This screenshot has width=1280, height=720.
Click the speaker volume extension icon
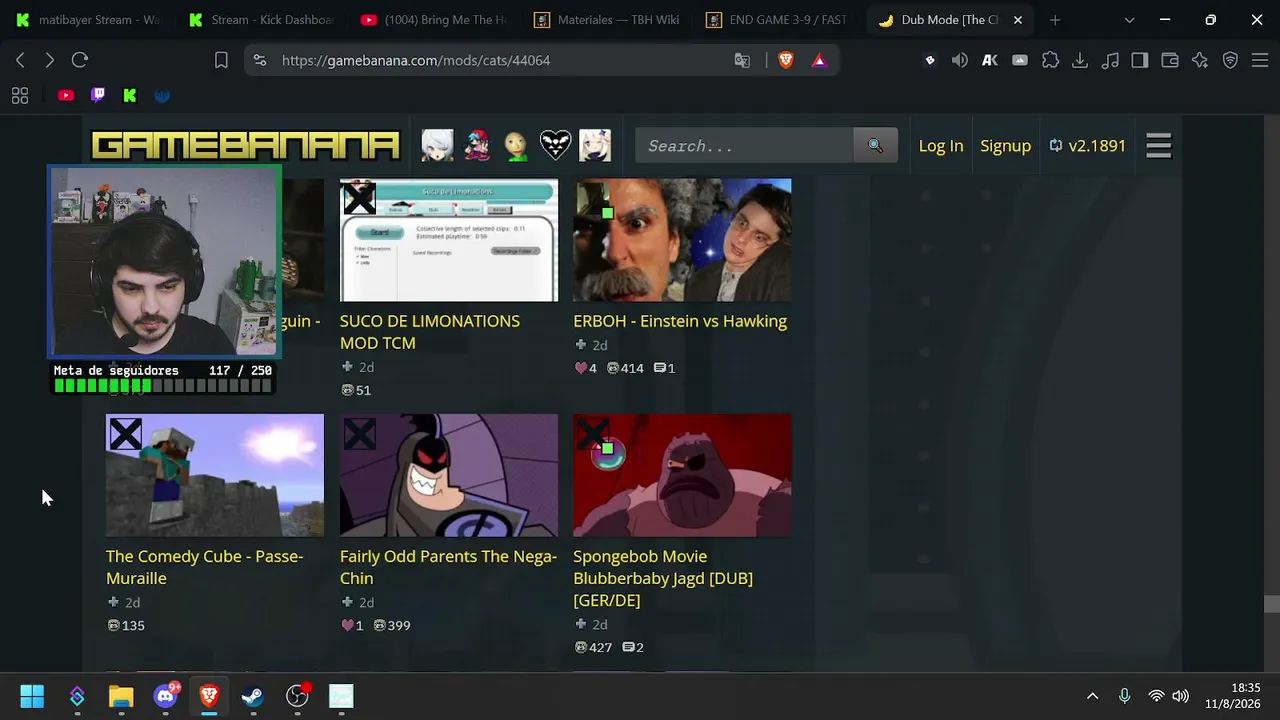(960, 60)
